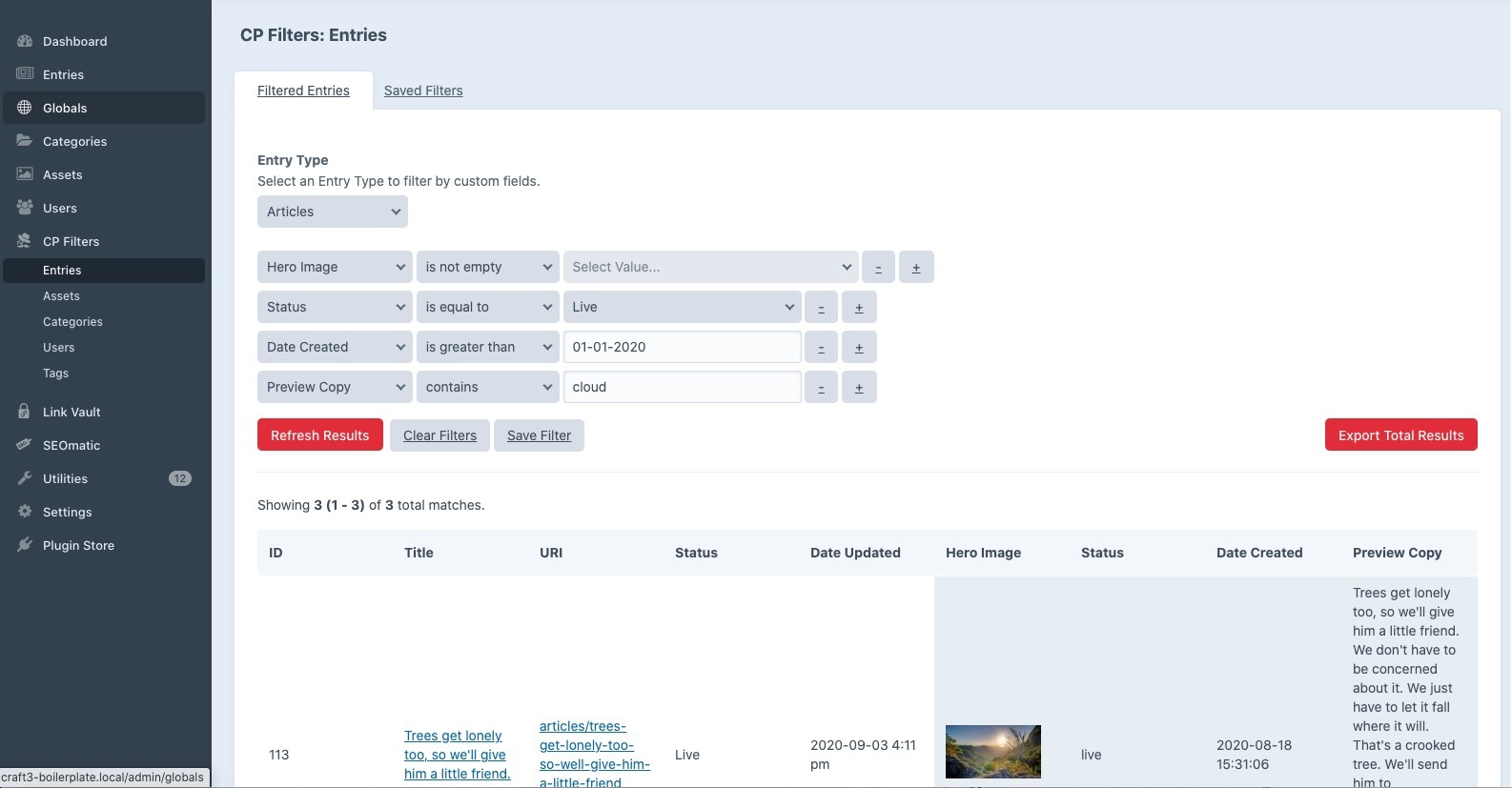Screen dimensions: 1512x788
Task: Add a filter after Preview Copy row
Action: [859, 387]
